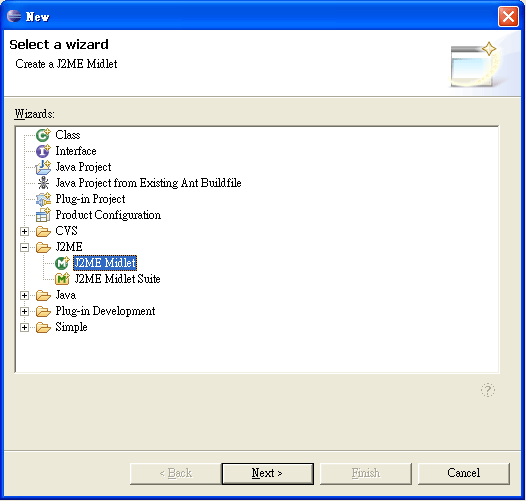Choose the J2ME Midlet Suite entry
The image size is (526, 501).
pos(117,279)
